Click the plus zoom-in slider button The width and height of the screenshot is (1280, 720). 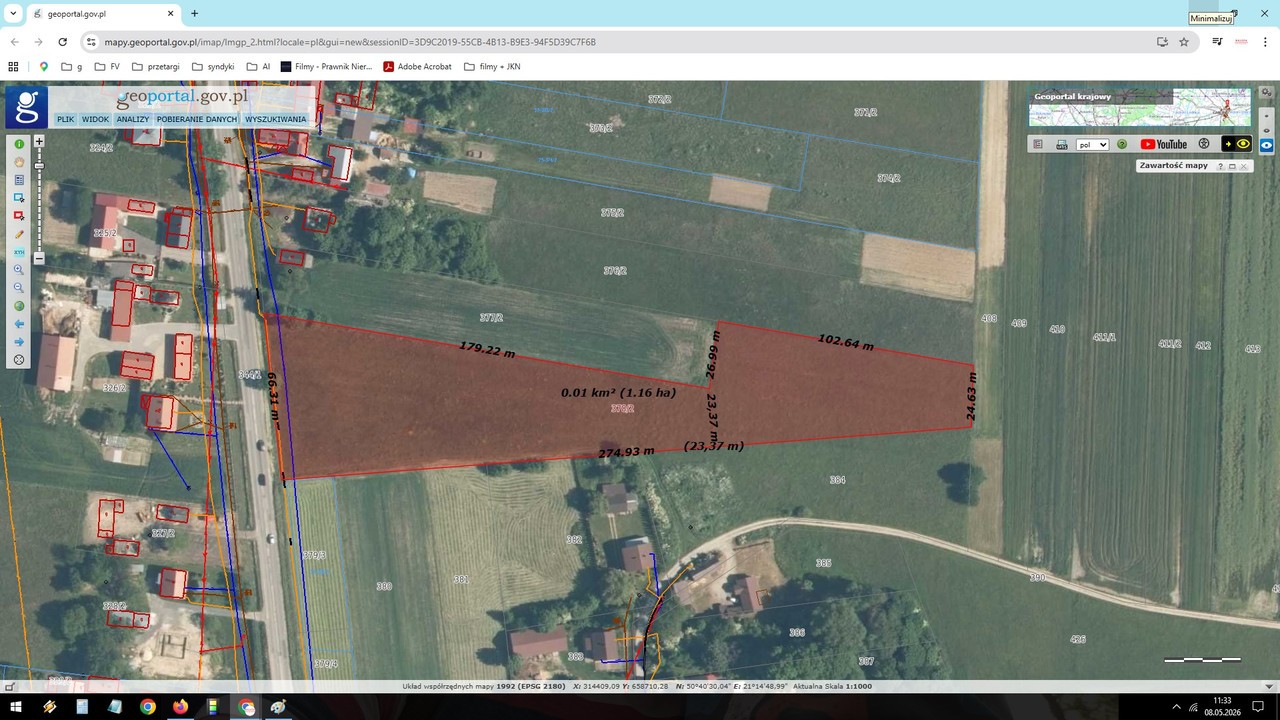pos(39,142)
